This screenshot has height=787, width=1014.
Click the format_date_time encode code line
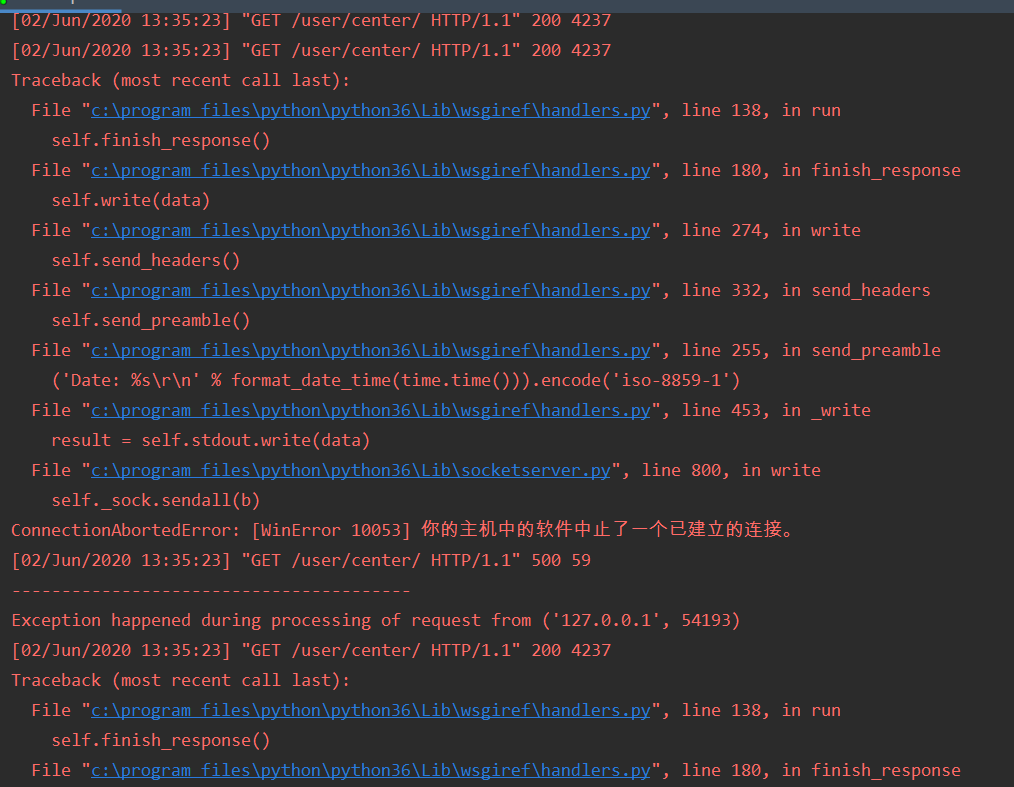point(395,380)
